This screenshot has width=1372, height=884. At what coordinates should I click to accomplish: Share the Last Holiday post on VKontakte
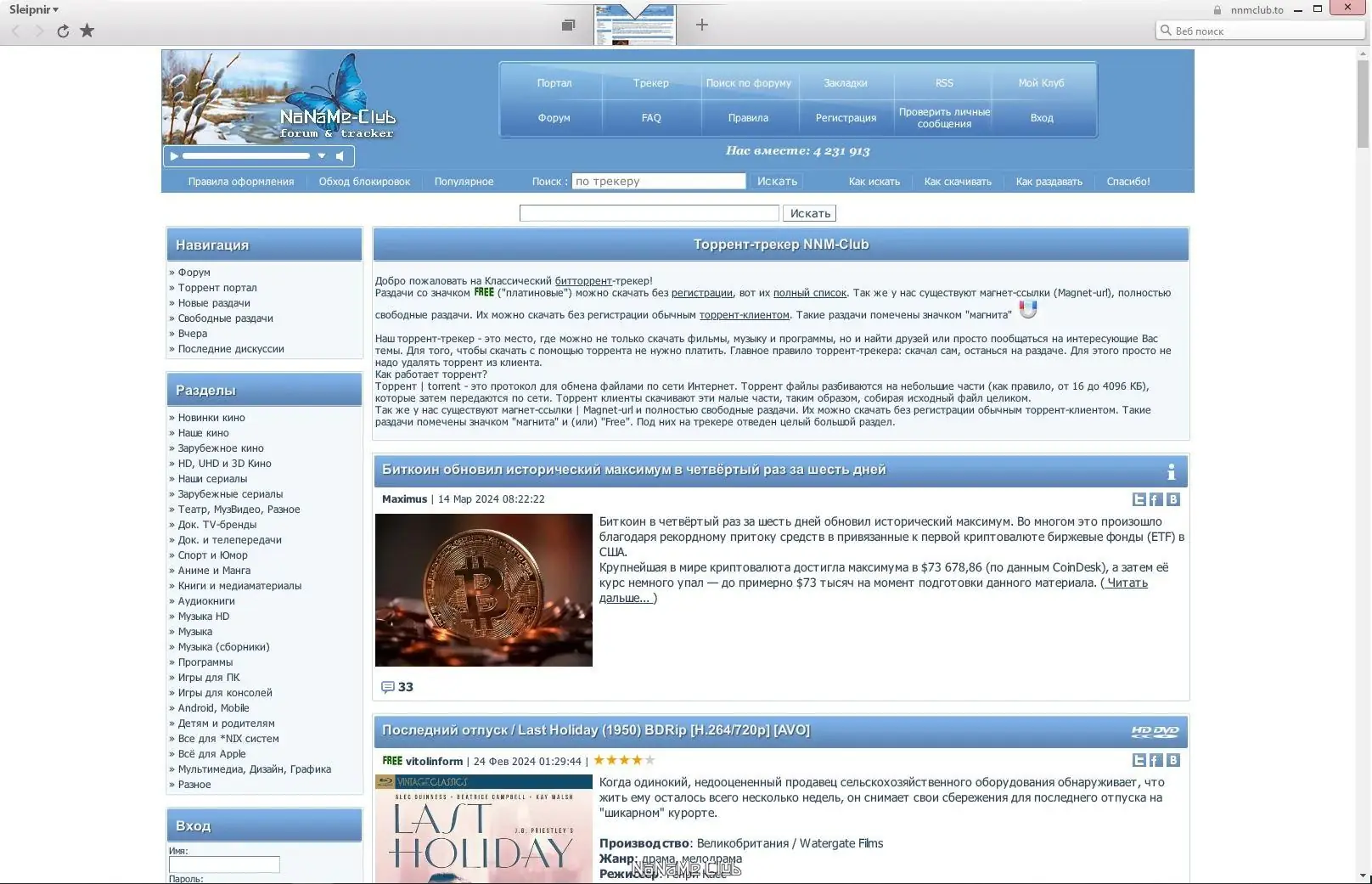pyautogui.click(x=1172, y=760)
